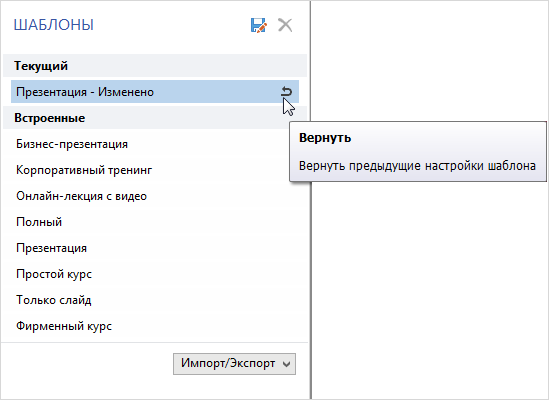The image size is (549, 400).
Task: Choose the Только слайд template
Action: [x=54, y=300]
